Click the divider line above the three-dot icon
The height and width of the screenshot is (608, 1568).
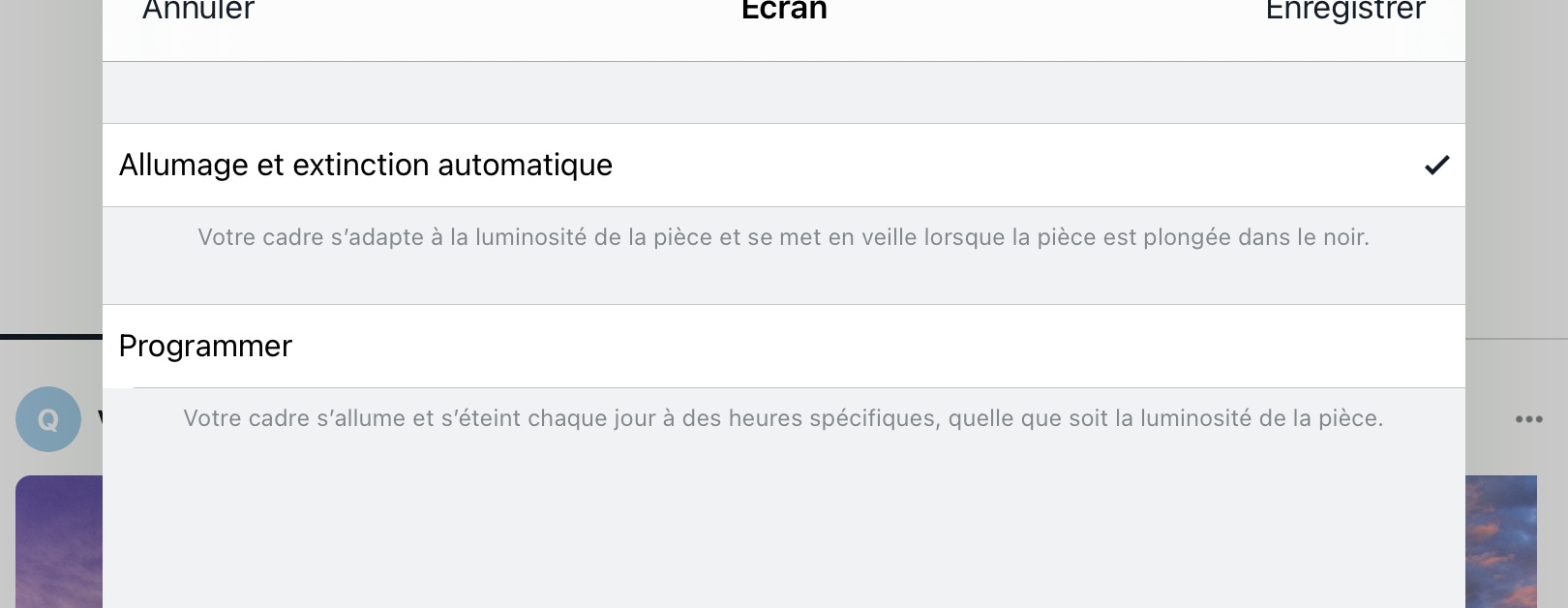pos(1517,338)
